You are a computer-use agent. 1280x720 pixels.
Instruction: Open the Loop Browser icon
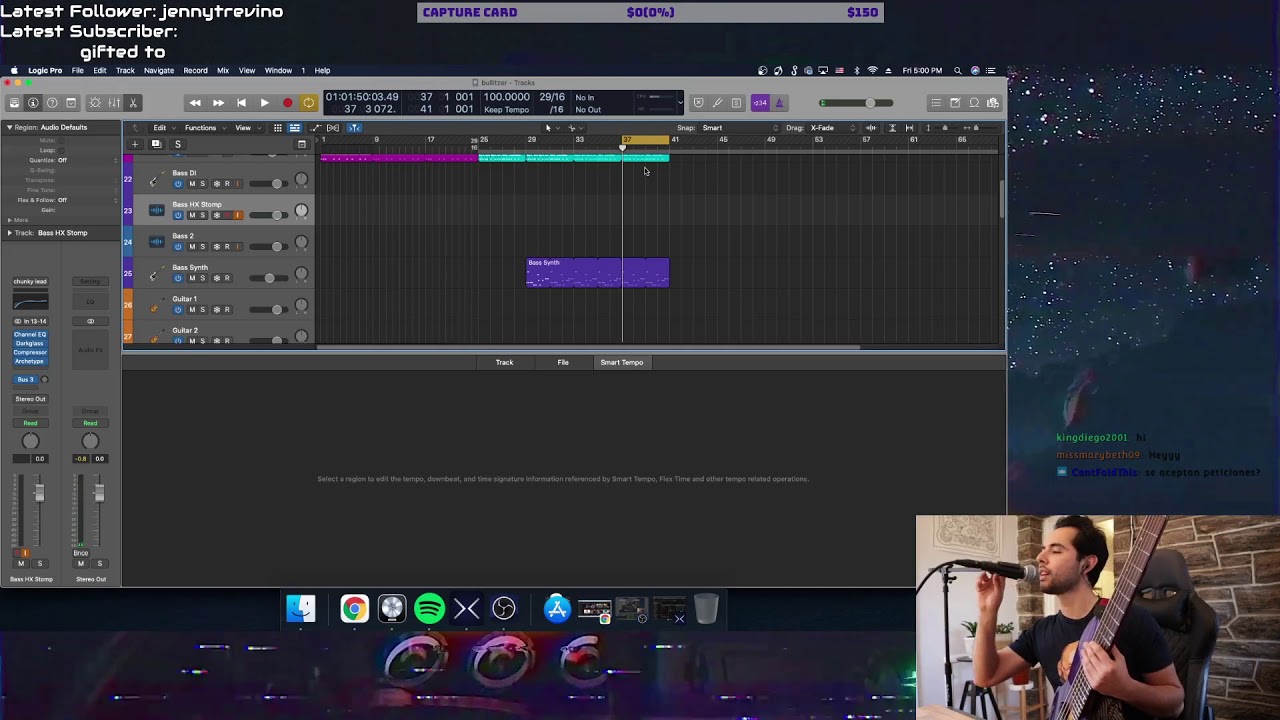[x=974, y=103]
